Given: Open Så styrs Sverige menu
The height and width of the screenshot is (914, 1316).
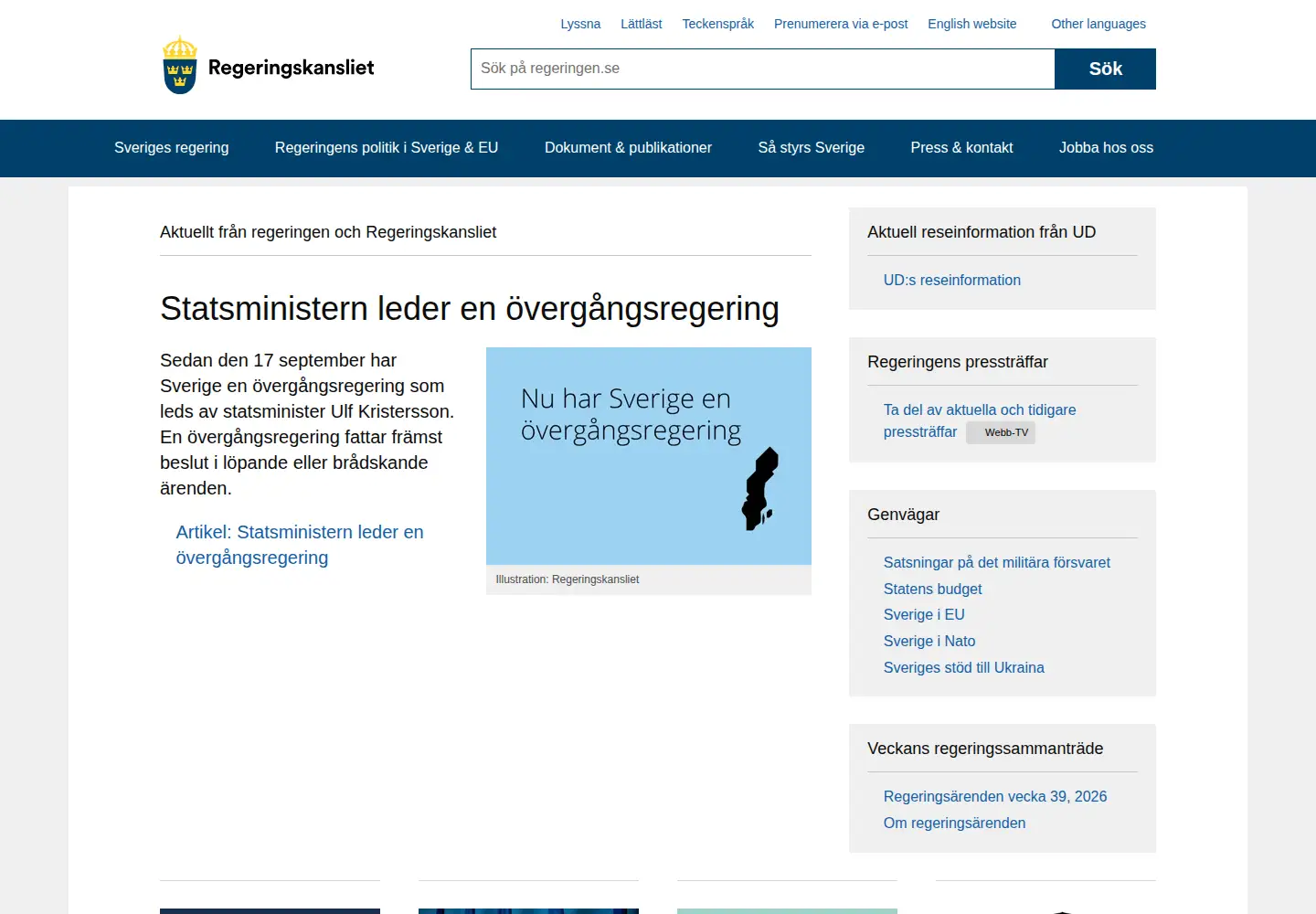Looking at the screenshot, I should pyautogui.click(x=812, y=148).
